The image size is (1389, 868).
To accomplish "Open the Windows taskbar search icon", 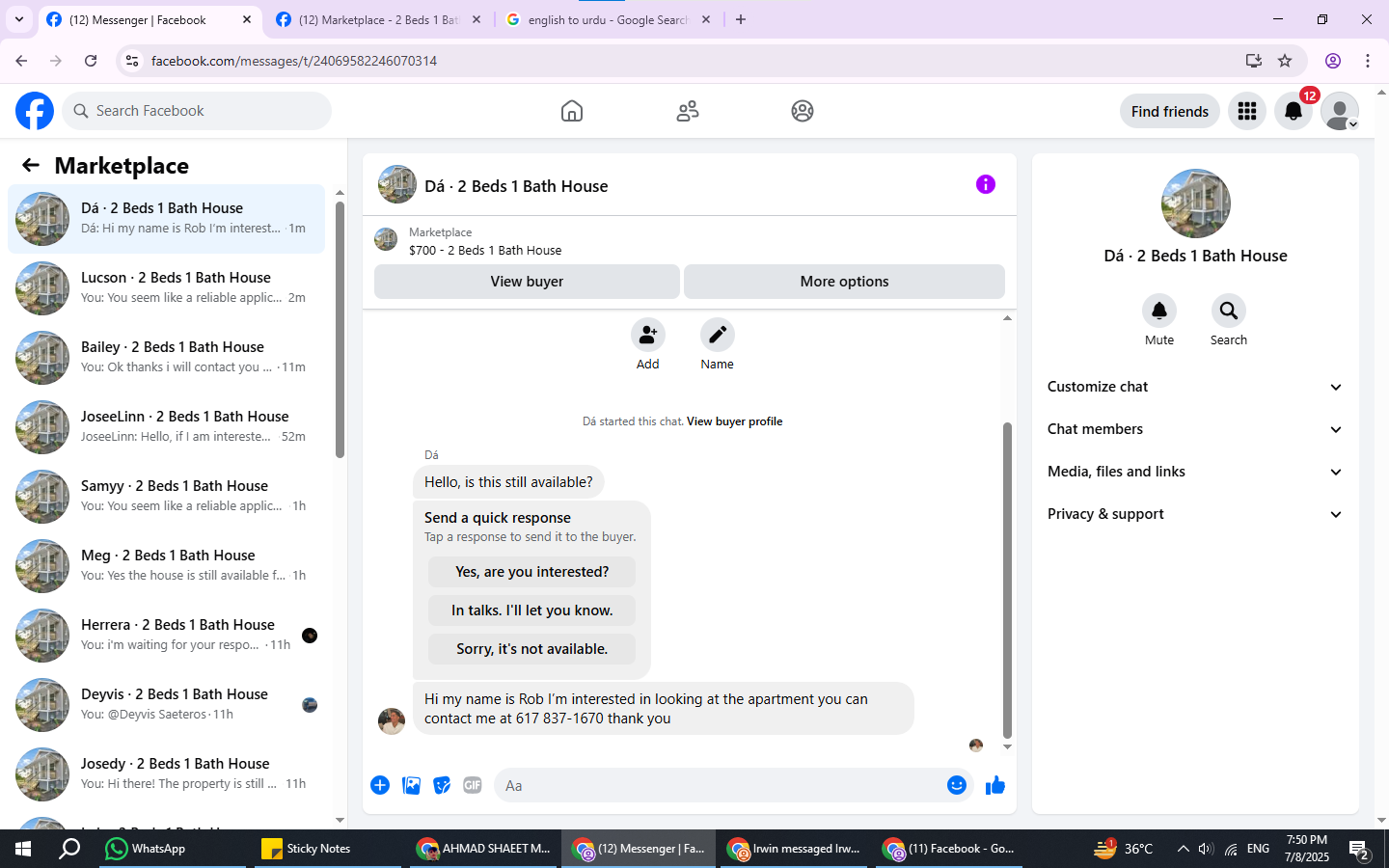I will (69, 849).
